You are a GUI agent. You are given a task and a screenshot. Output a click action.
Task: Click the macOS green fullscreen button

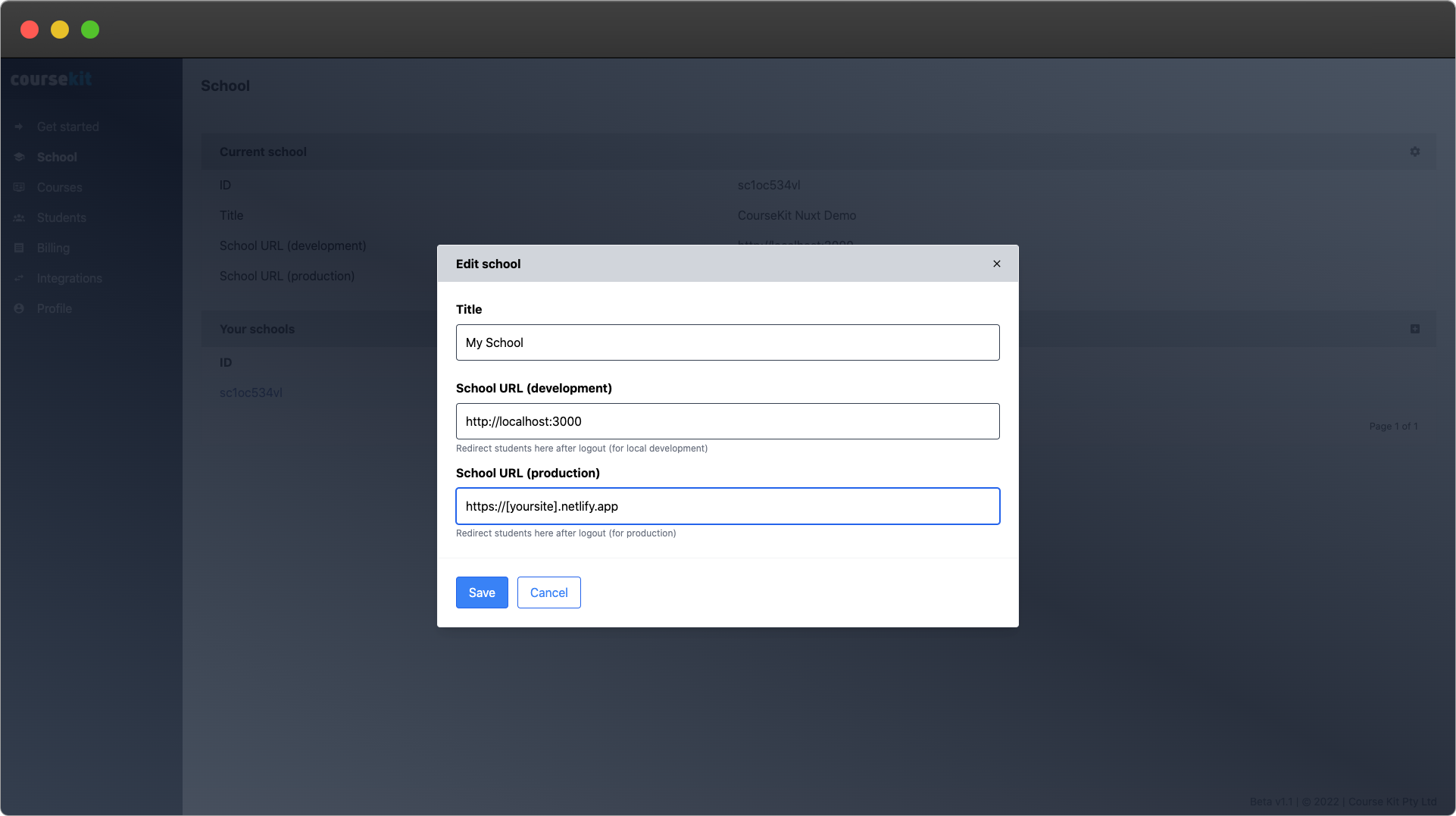90,30
